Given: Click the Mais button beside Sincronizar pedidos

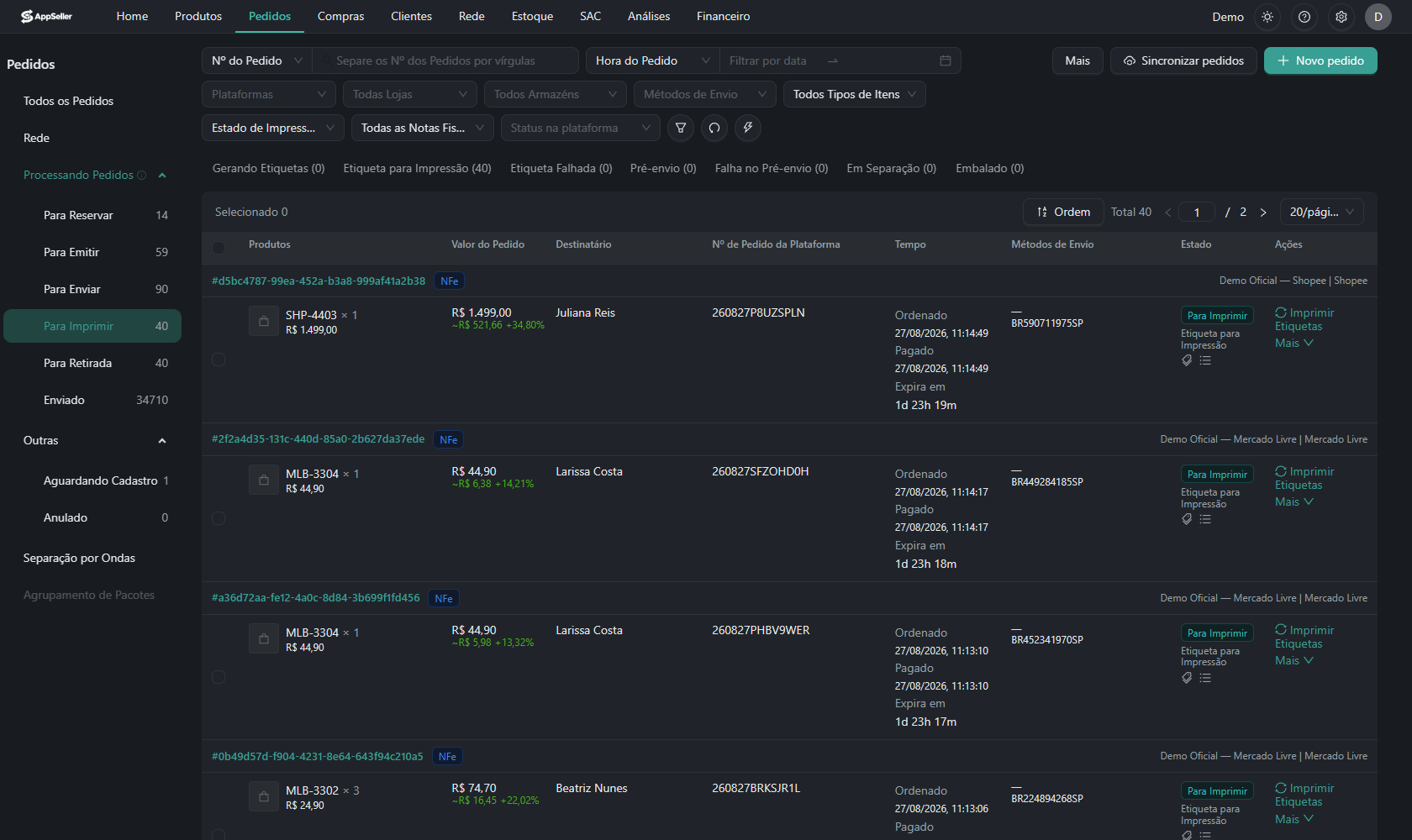Looking at the screenshot, I should (1077, 60).
